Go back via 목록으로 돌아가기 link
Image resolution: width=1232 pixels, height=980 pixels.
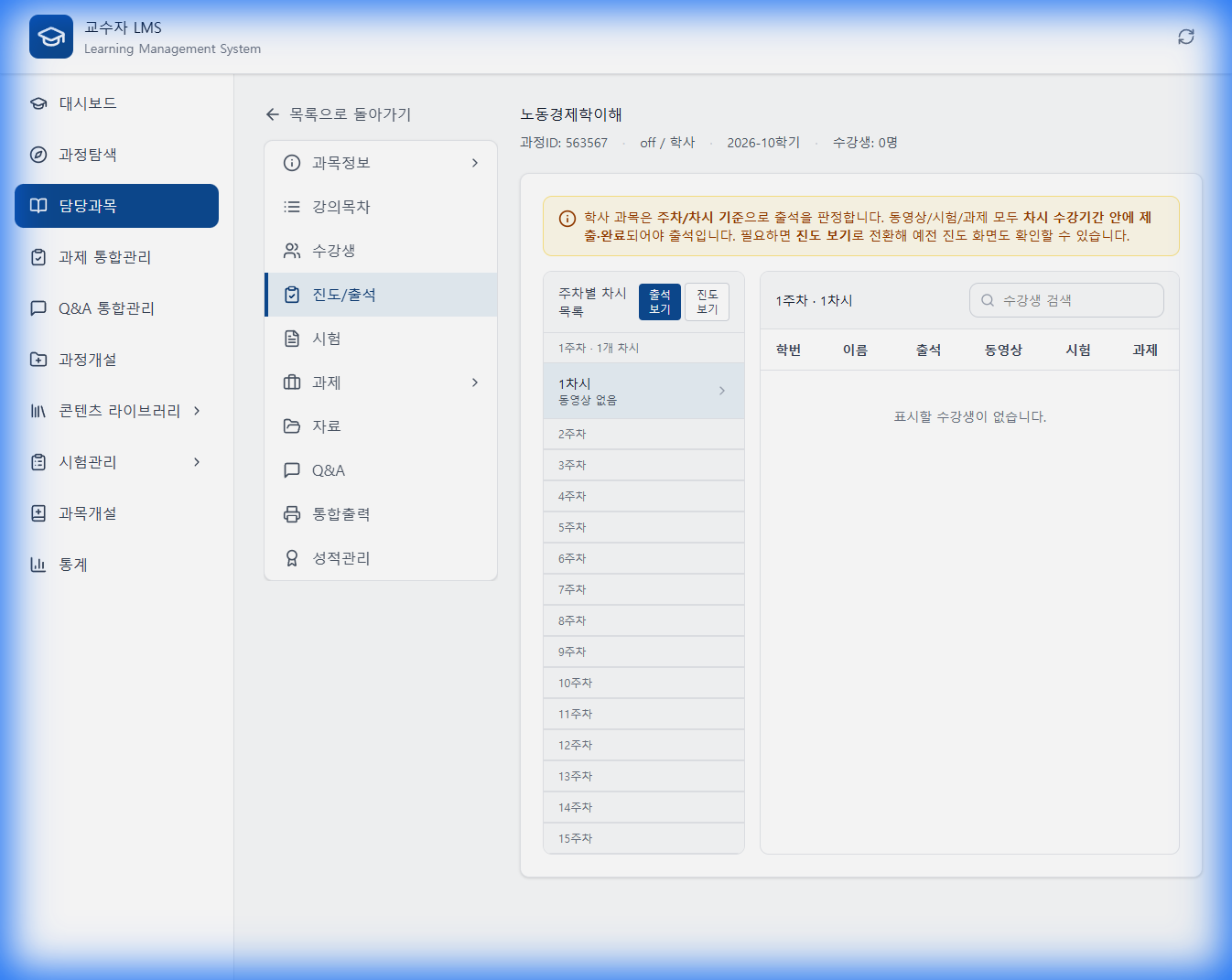[340, 114]
